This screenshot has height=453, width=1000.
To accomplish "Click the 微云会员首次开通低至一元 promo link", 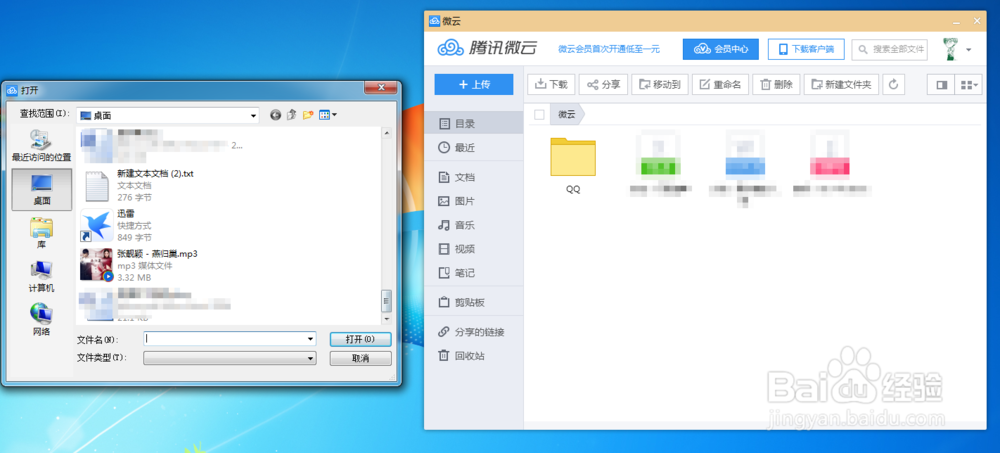I will 608,49.
